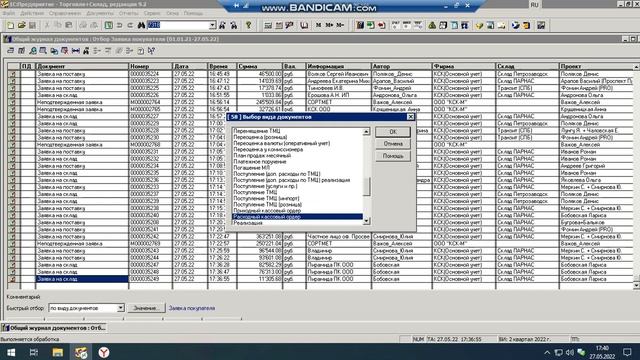This screenshot has width=640, height=360.
Task: Click the Undo arrow toolbar icon
Action: coord(120,25)
